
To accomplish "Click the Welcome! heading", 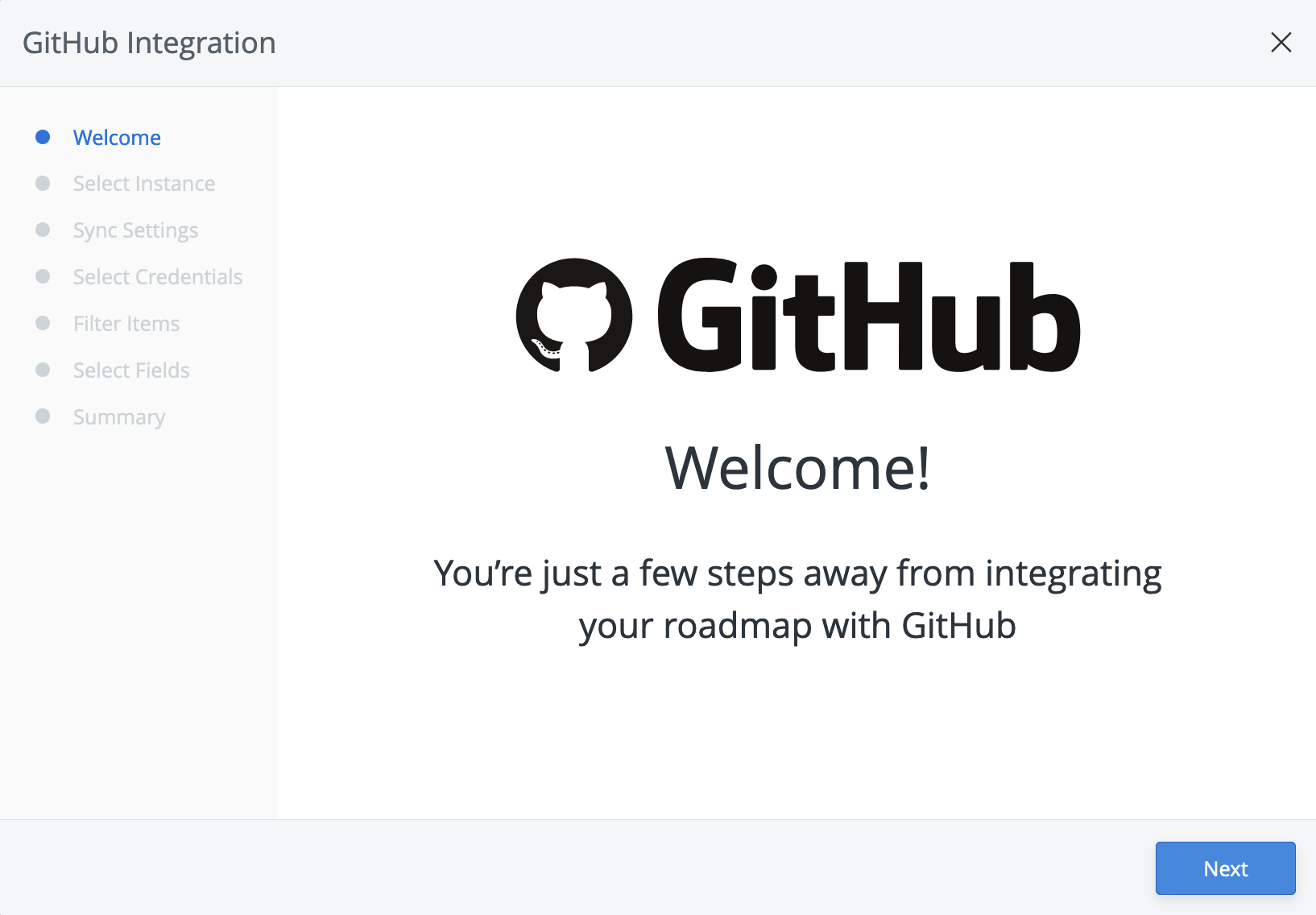I will coord(797,468).
